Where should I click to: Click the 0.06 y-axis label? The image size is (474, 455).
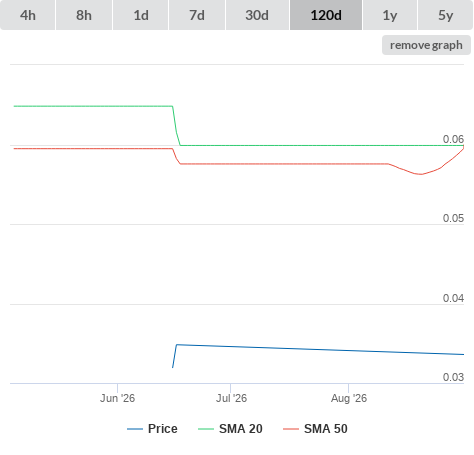(x=453, y=139)
